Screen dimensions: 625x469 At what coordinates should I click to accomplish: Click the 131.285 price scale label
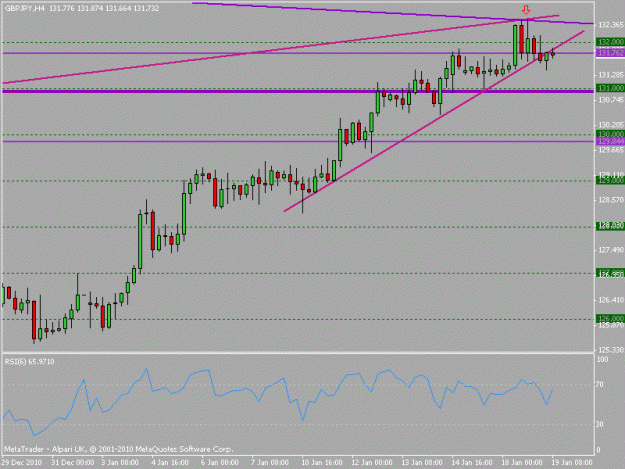point(611,75)
